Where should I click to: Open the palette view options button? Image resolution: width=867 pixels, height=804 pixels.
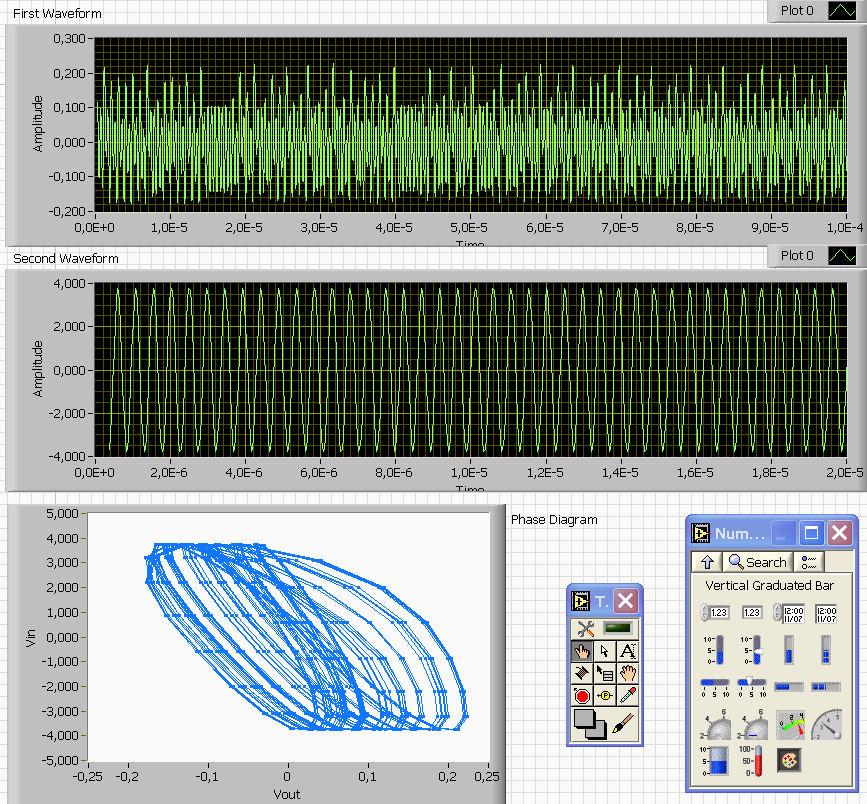click(x=808, y=562)
